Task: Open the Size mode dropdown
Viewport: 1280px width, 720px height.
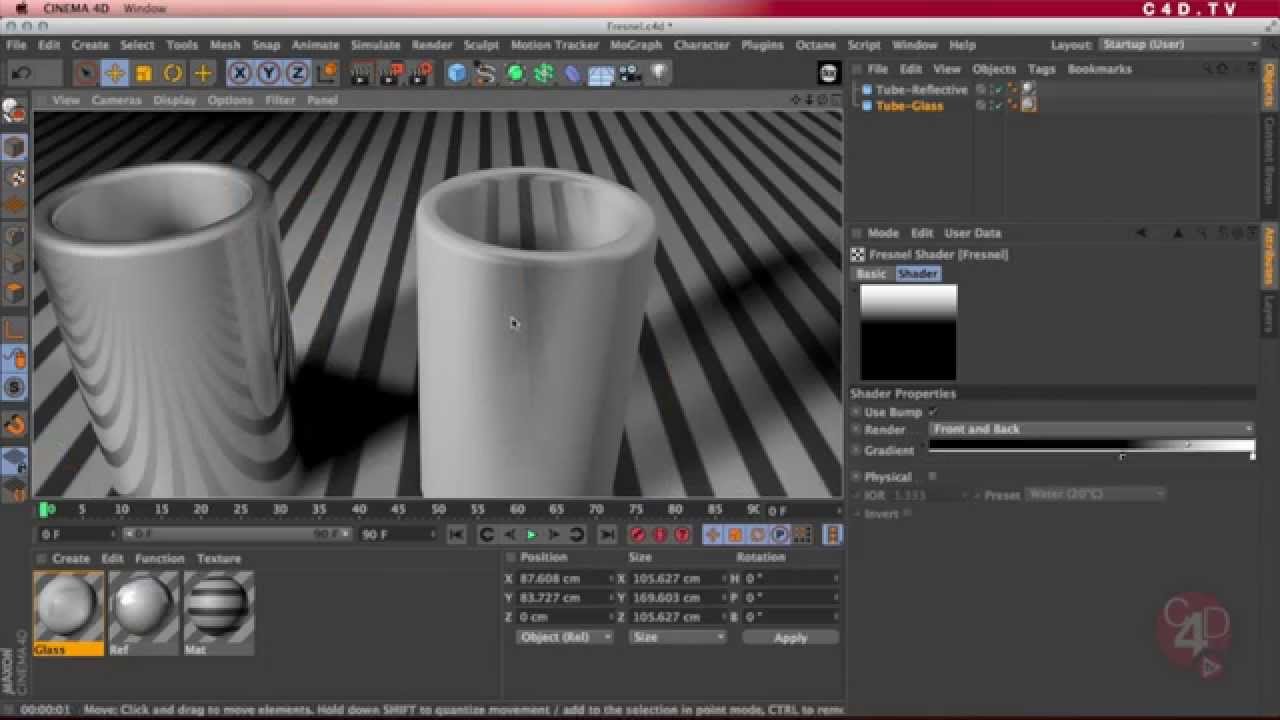Action: [x=677, y=637]
